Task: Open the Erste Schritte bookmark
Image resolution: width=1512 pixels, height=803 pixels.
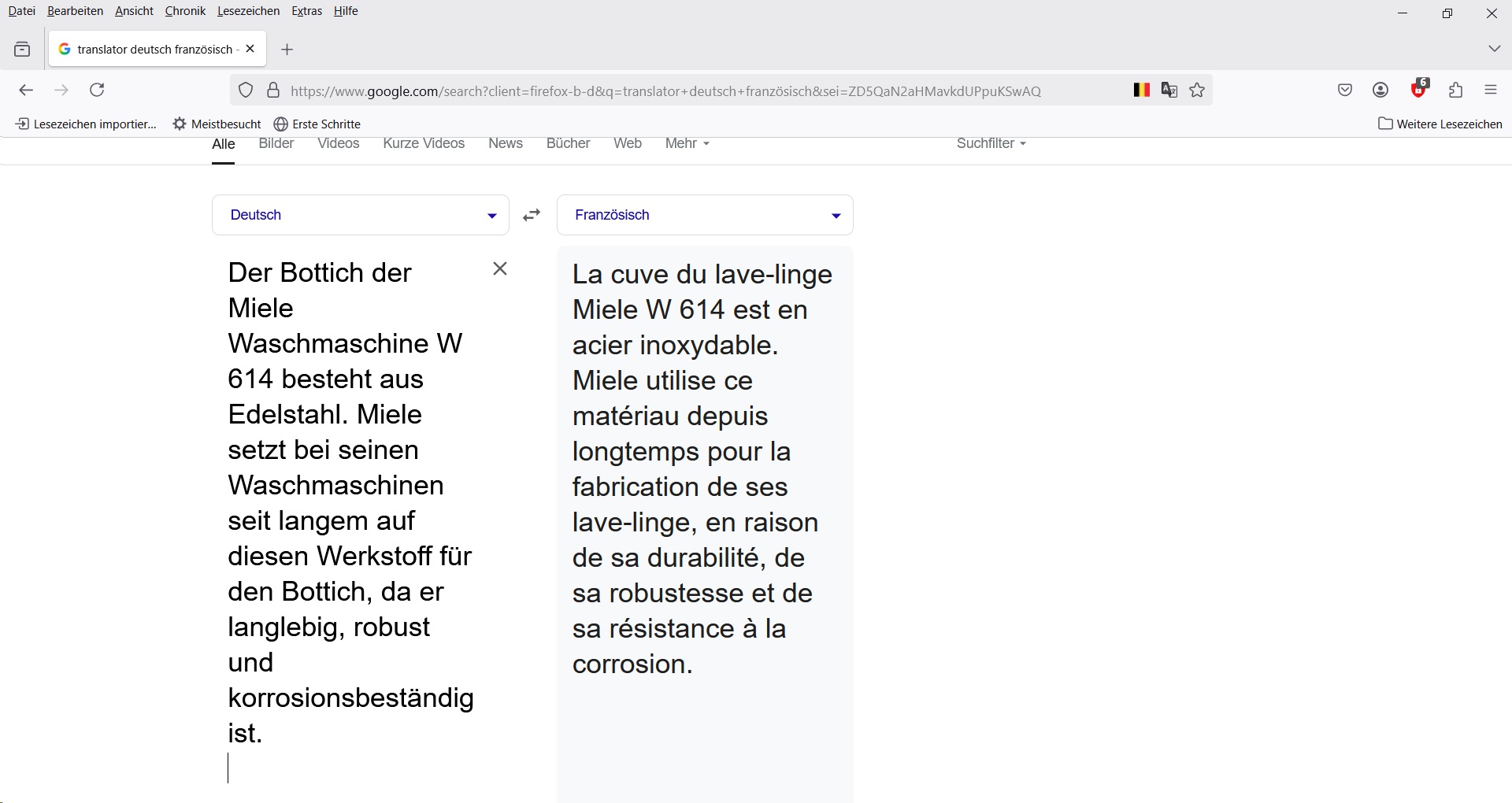Action: click(x=317, y=124)
